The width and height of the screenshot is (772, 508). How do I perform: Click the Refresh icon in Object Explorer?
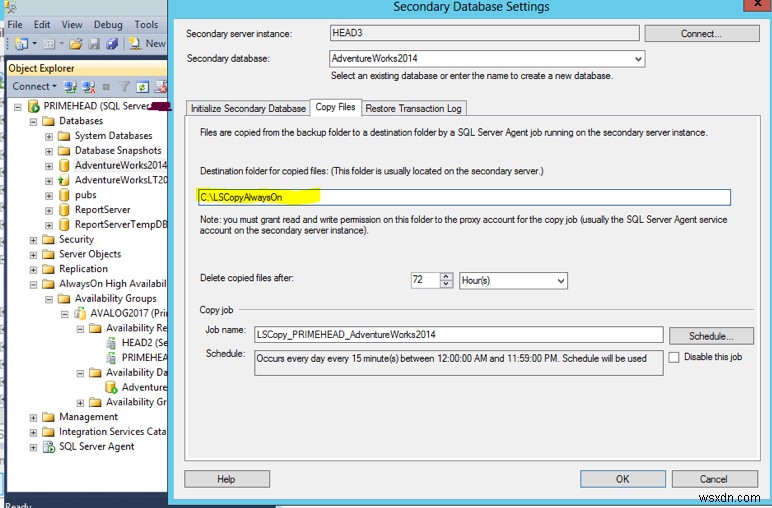(142, 87)
